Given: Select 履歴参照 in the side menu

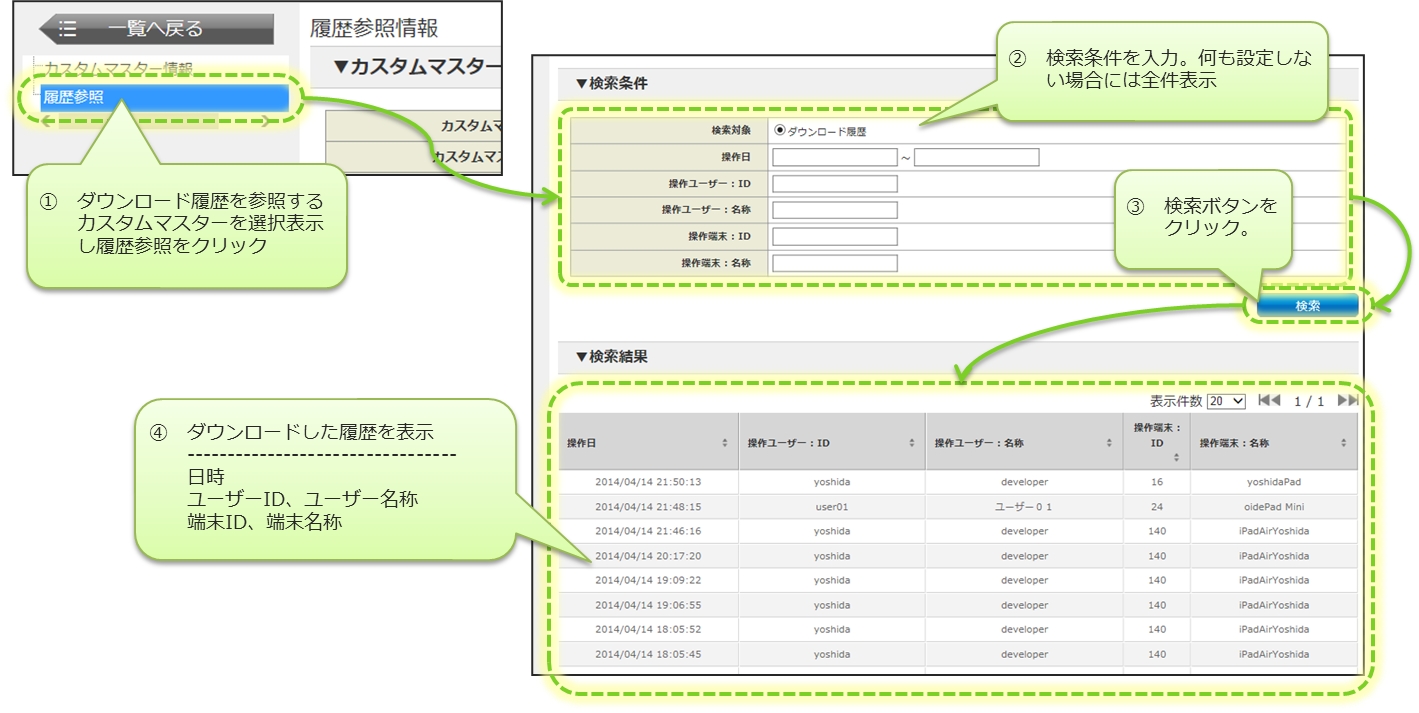Looking at the screenshot, I should (163, 97).
